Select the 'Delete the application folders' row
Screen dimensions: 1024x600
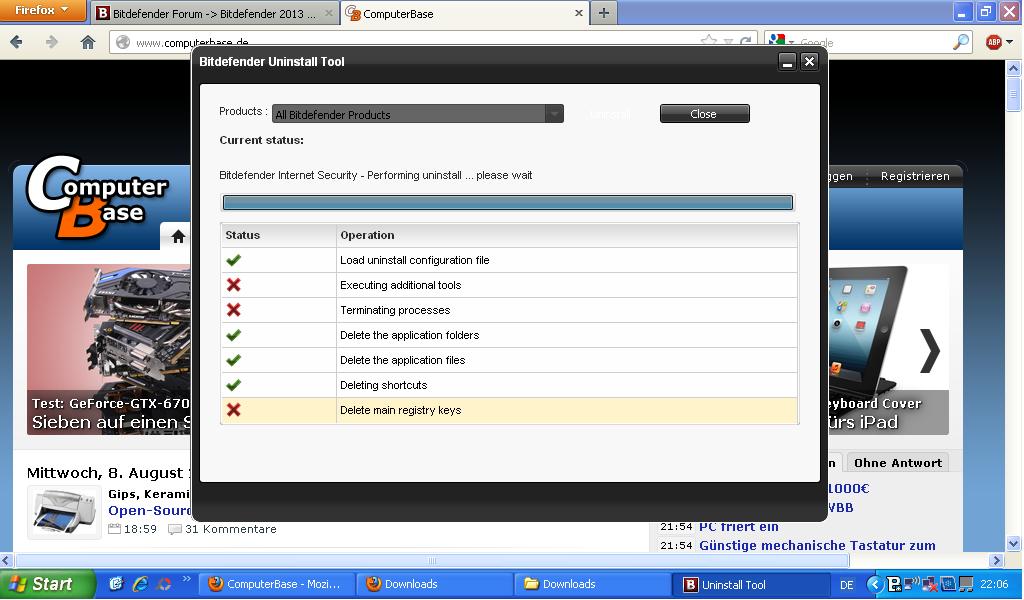click(x=509, y=335)
